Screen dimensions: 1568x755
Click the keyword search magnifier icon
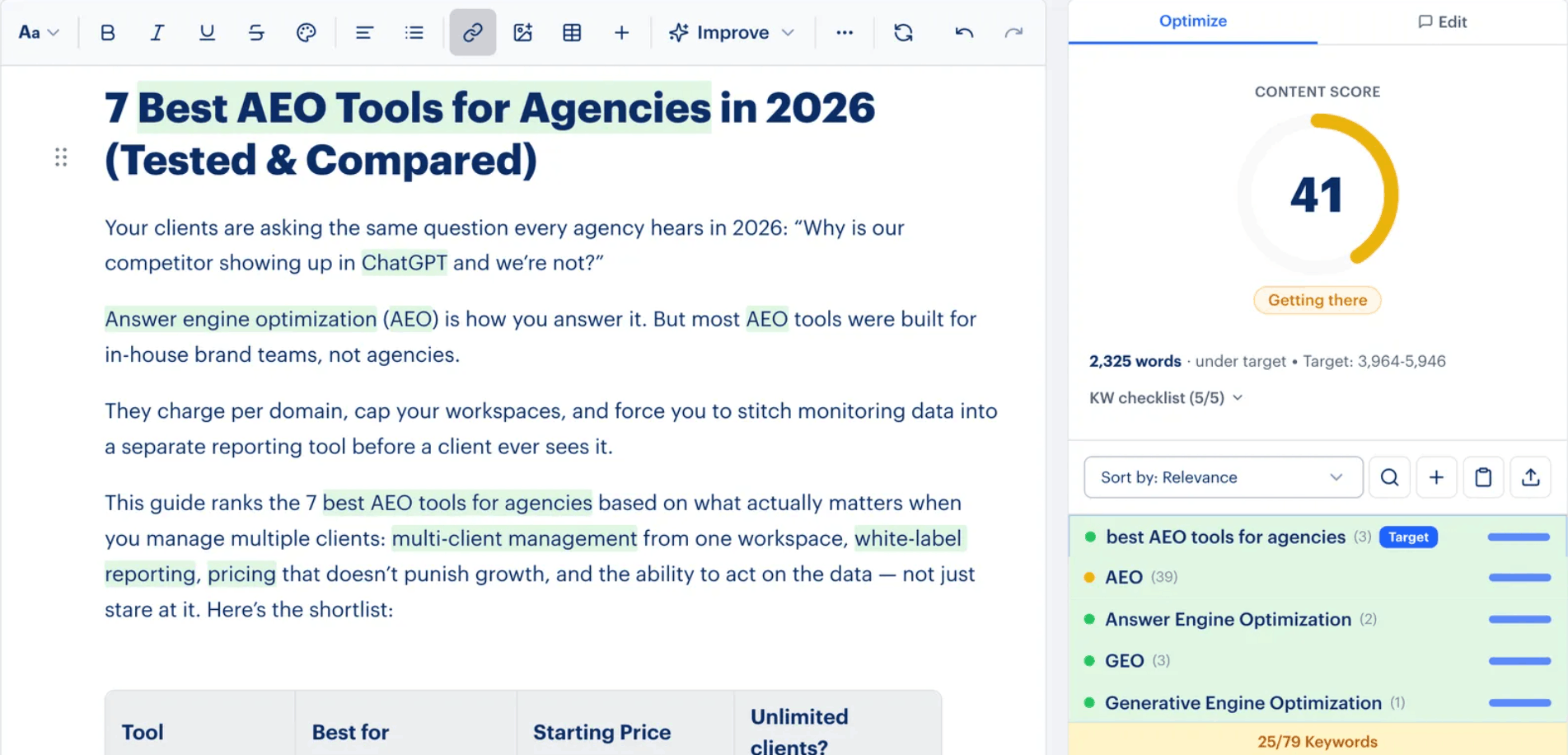click(1389, 477)
